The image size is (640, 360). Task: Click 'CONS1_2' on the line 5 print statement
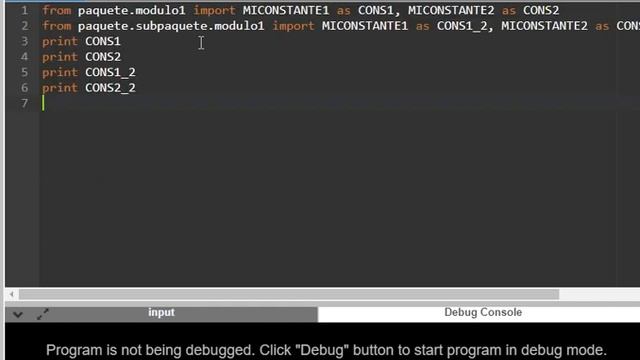[x=110, y=73]
